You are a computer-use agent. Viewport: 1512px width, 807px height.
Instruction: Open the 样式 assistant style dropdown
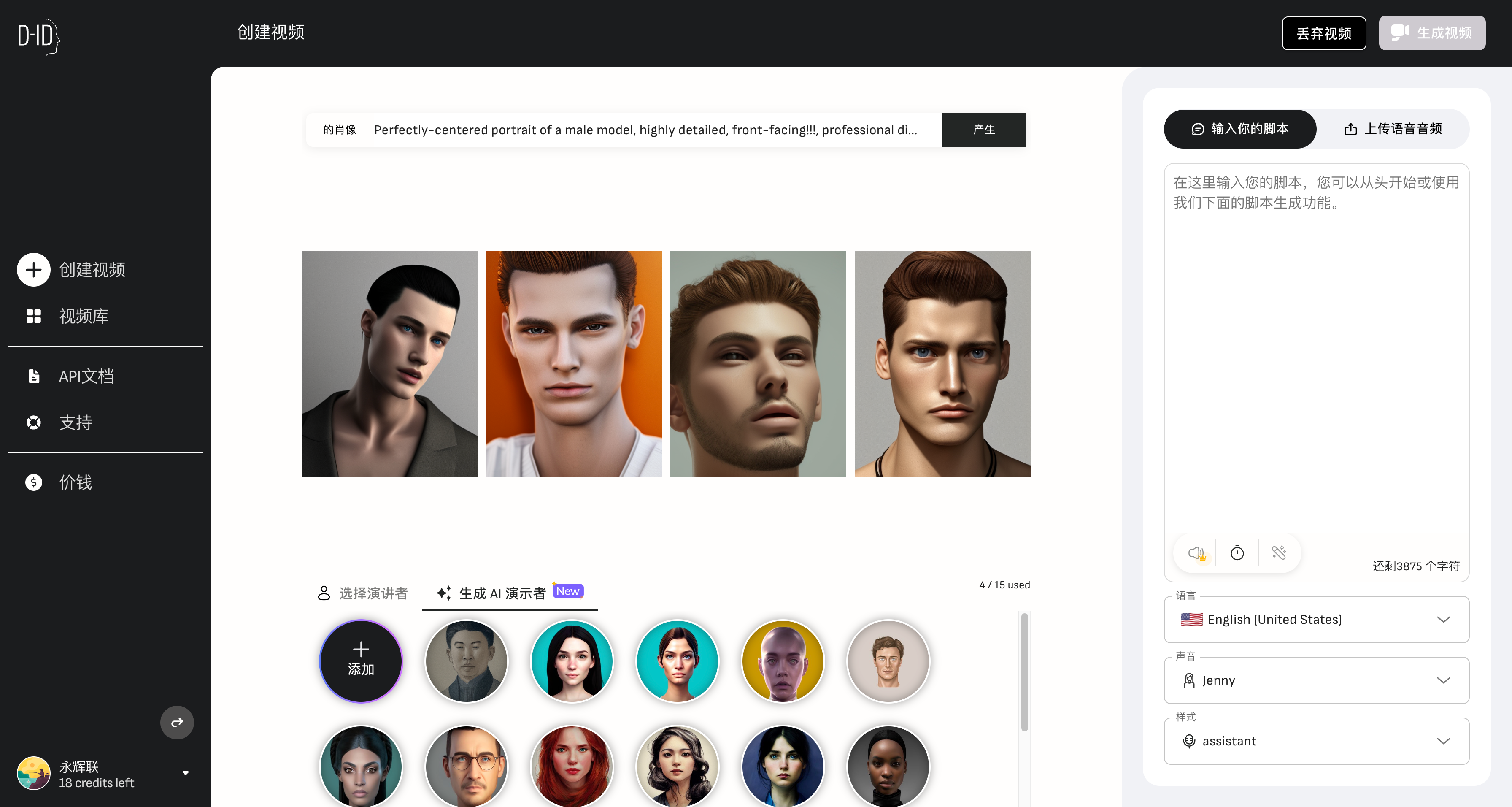coord(1316,741)
